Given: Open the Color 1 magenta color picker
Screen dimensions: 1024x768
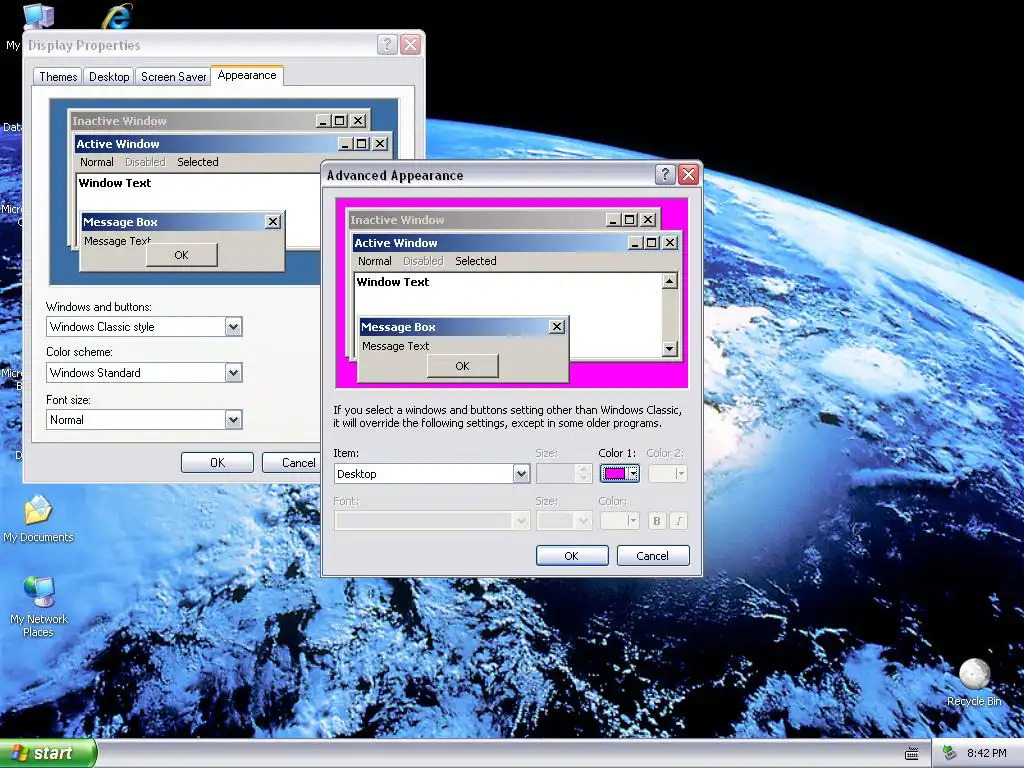Looking at the screenshot, I should 619,473.
